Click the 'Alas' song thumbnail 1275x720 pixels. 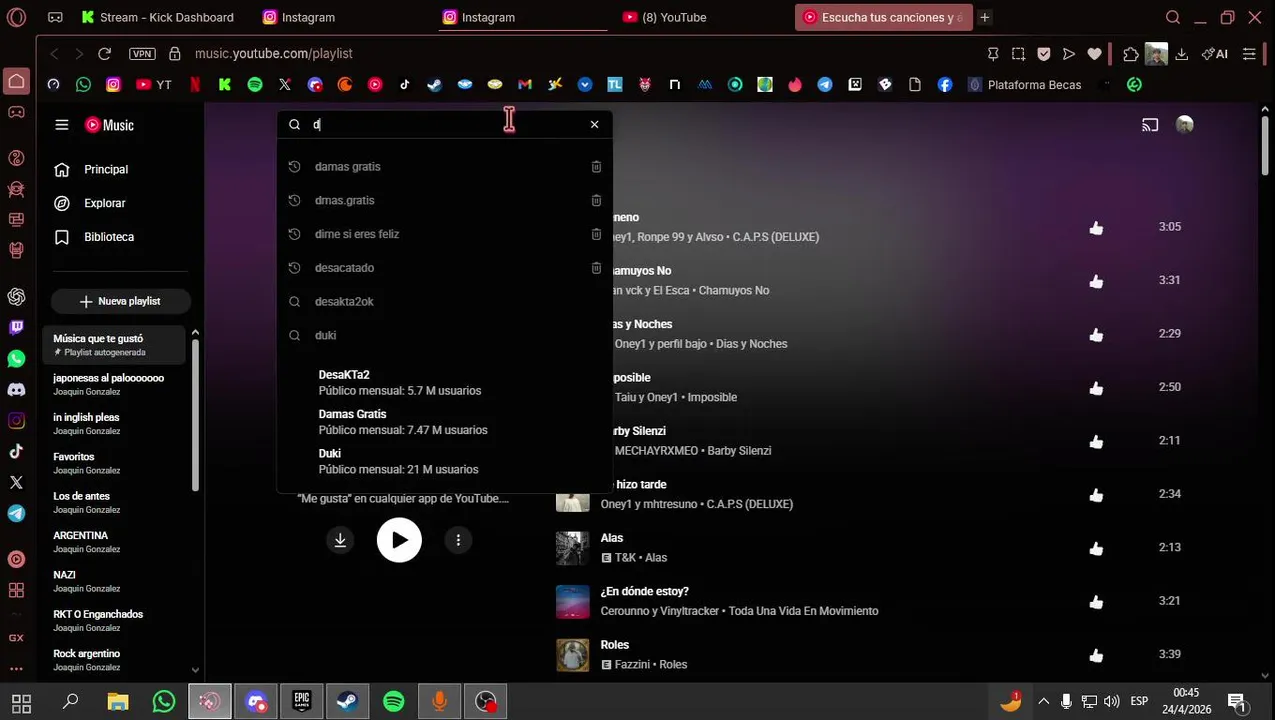pyautogui.click(x=573, y=548)
